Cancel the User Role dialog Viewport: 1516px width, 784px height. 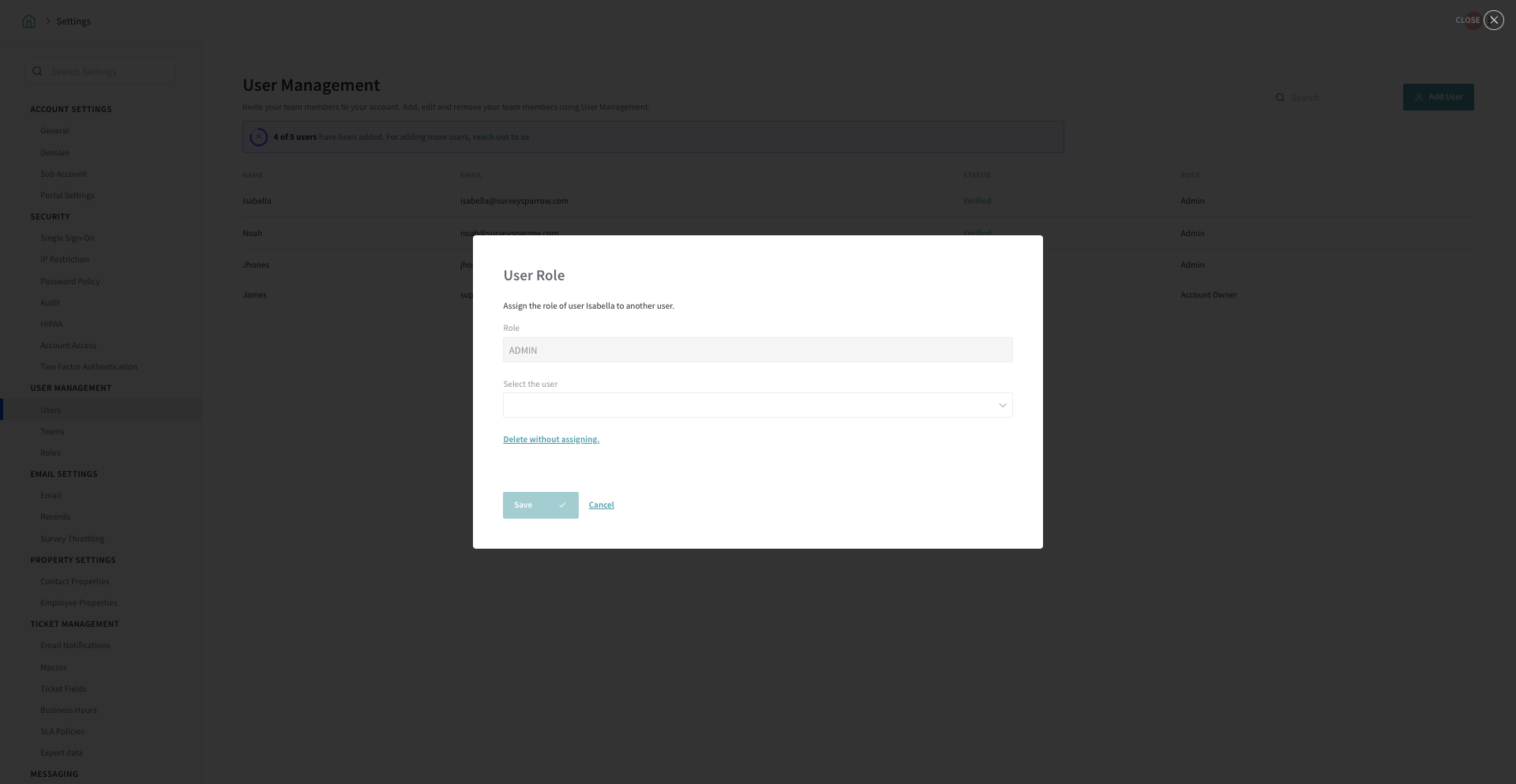[x=601, y=505]
